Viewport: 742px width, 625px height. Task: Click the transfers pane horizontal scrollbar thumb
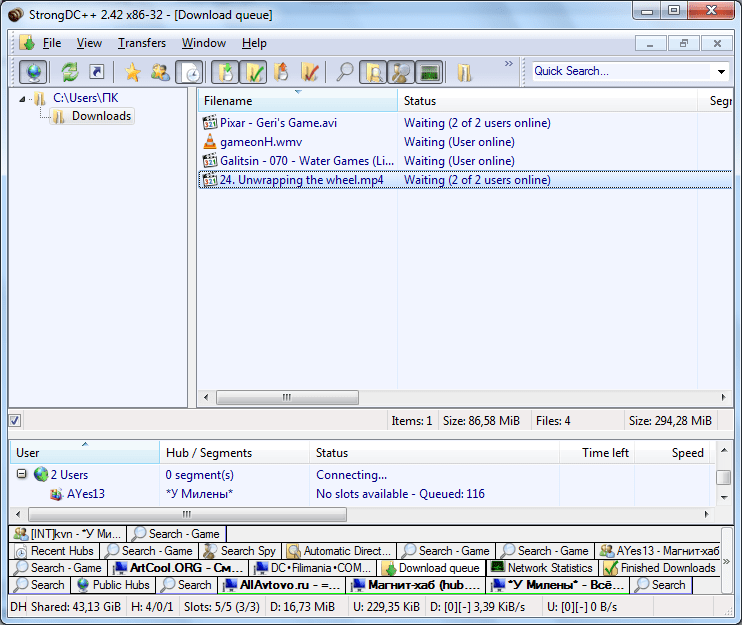[187, 514]
